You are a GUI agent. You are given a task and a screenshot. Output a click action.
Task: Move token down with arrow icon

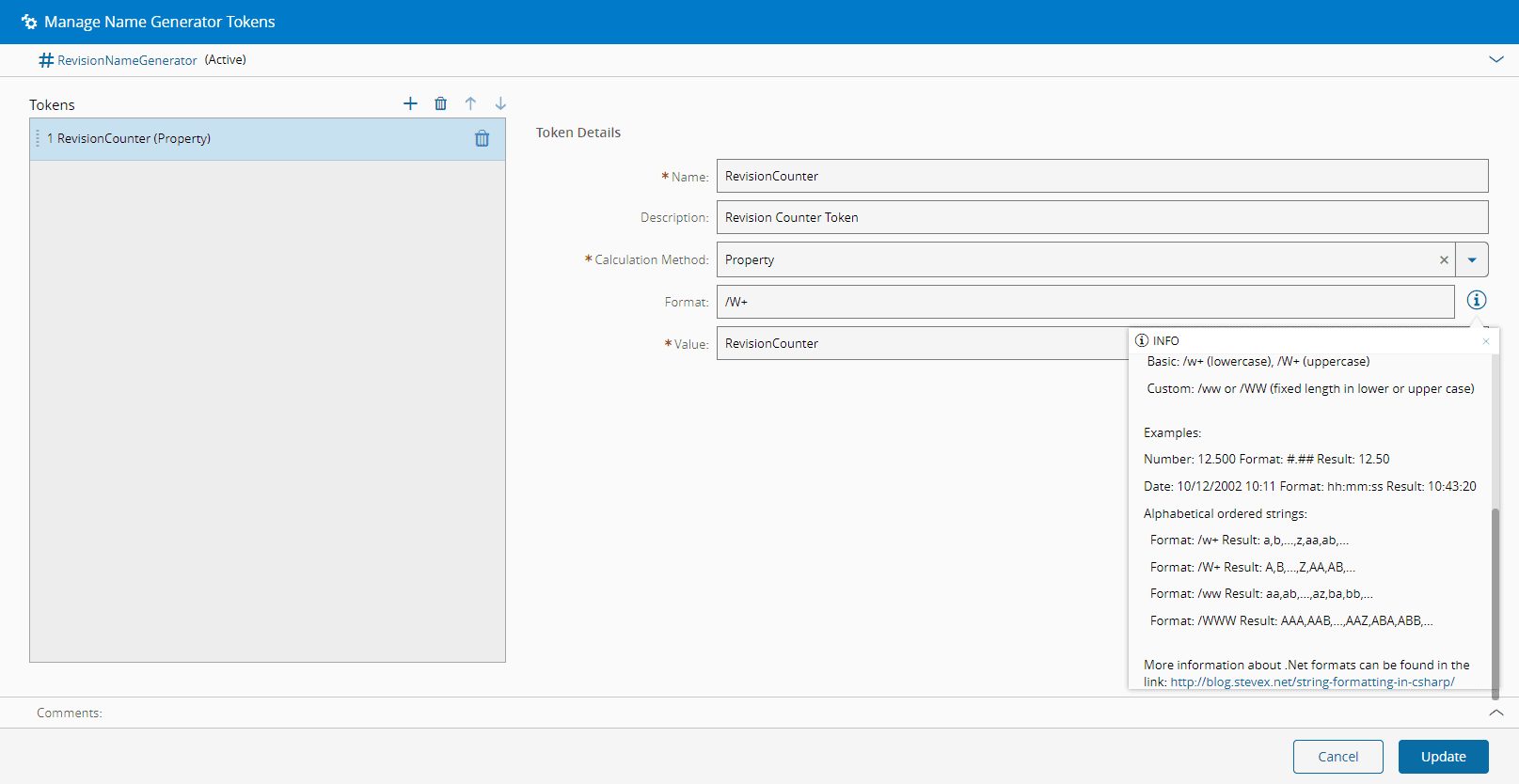(500, 103)
